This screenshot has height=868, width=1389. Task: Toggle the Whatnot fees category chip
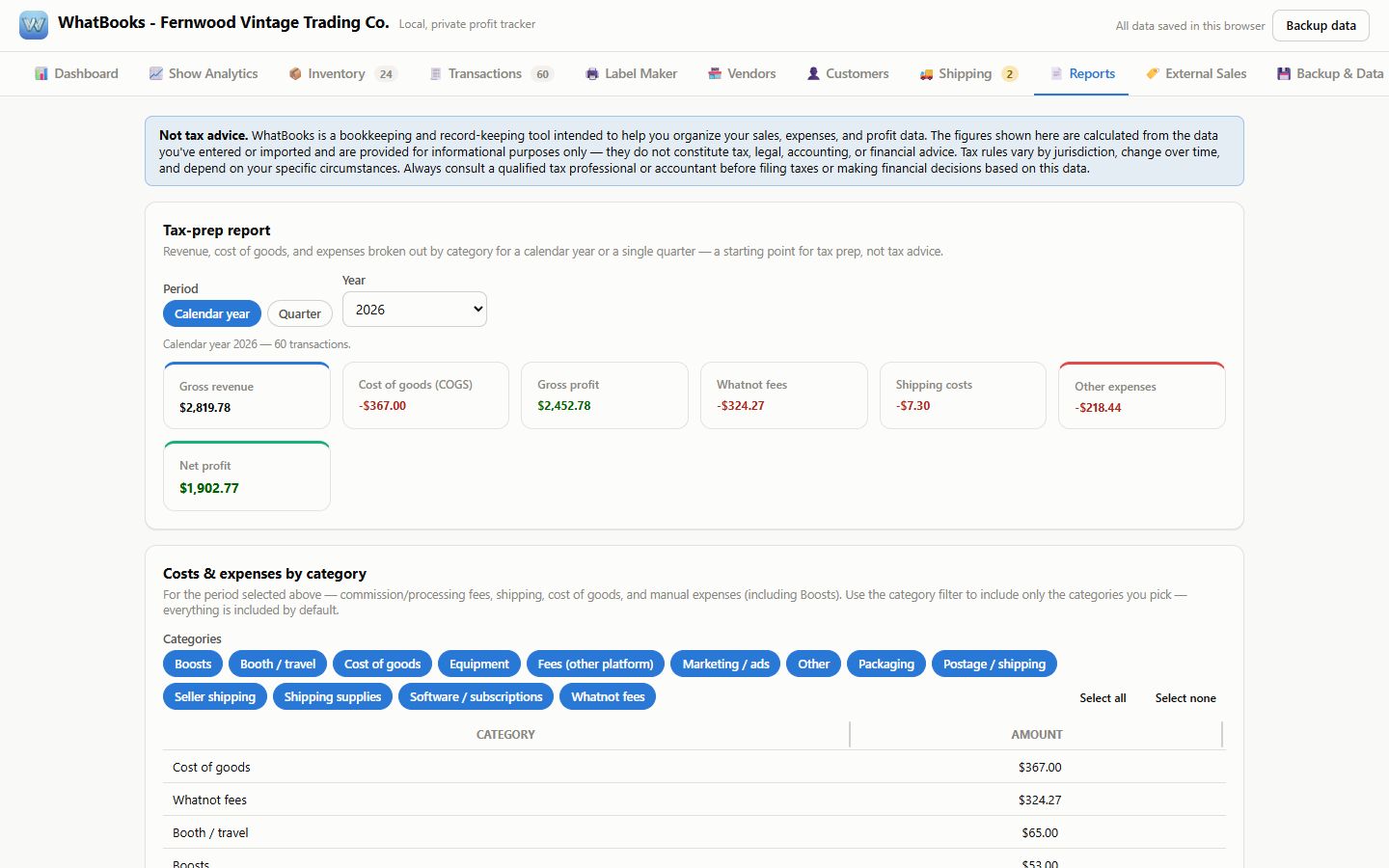[608, 696]
